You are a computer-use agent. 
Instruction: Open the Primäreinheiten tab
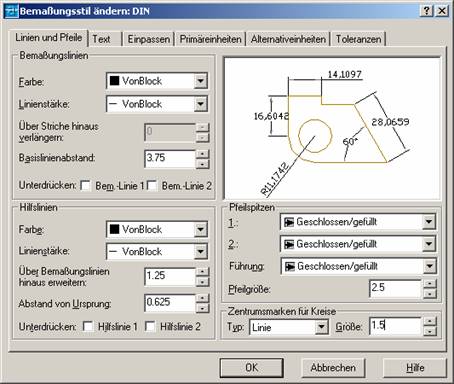coord(210,39)
